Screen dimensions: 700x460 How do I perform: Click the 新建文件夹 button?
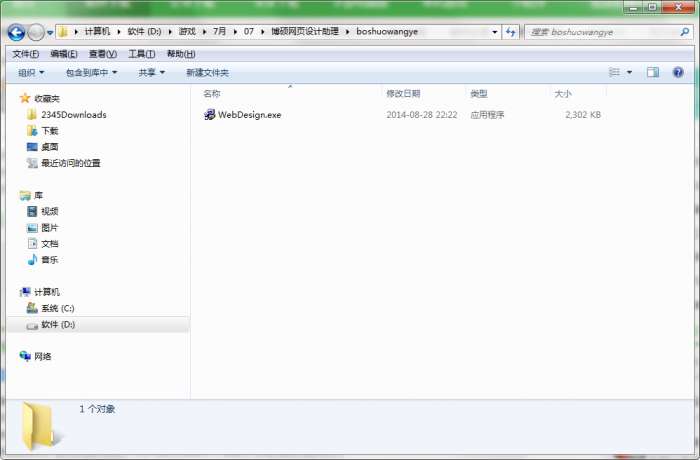click(208, 73)
